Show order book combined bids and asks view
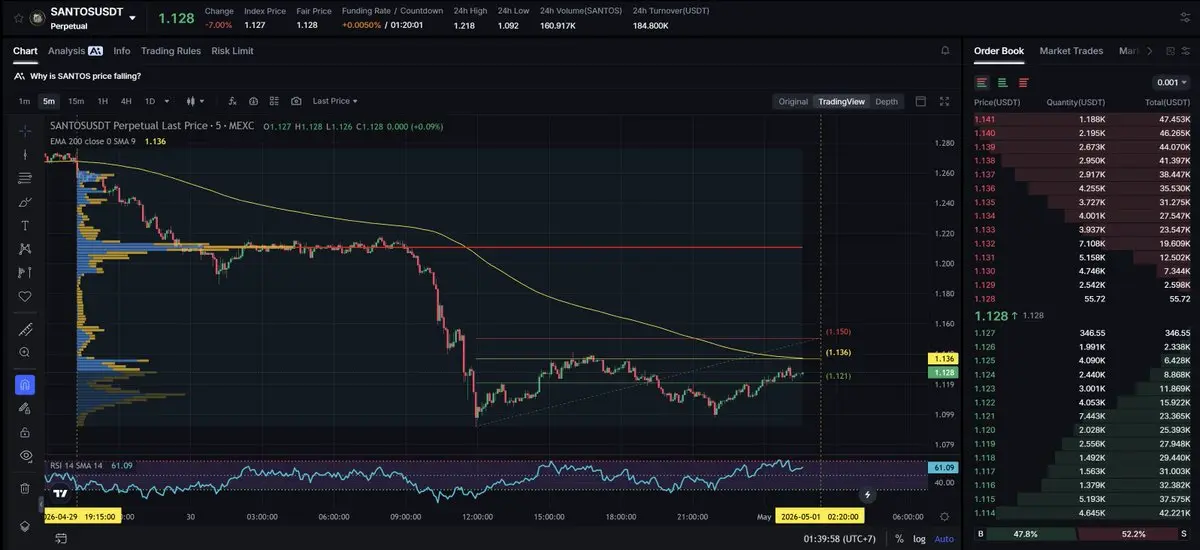This screenshot has width=1200, height=550. point(982,82)
